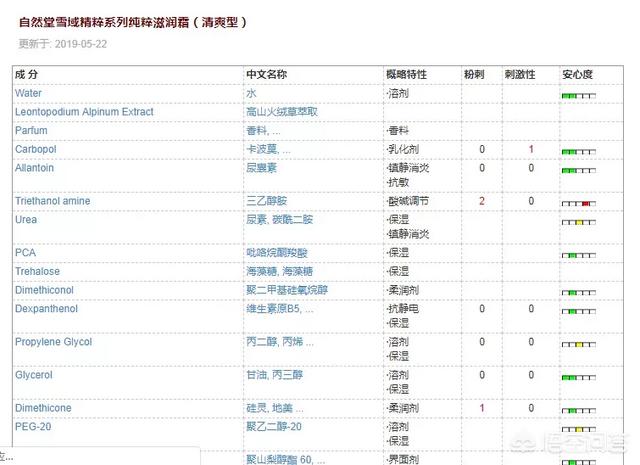Click the yellow safety bar for Urea
The image size is (640, 465).
579,222
